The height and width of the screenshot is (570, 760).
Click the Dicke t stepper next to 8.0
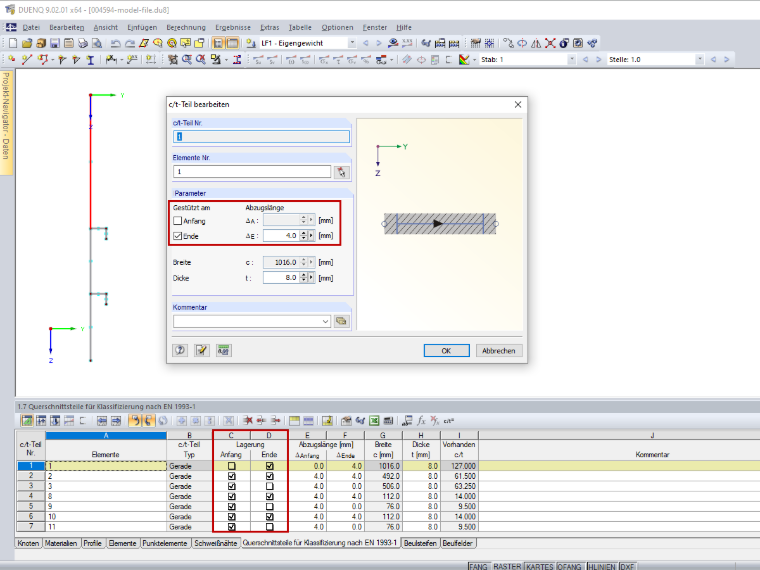pos(304,278)
